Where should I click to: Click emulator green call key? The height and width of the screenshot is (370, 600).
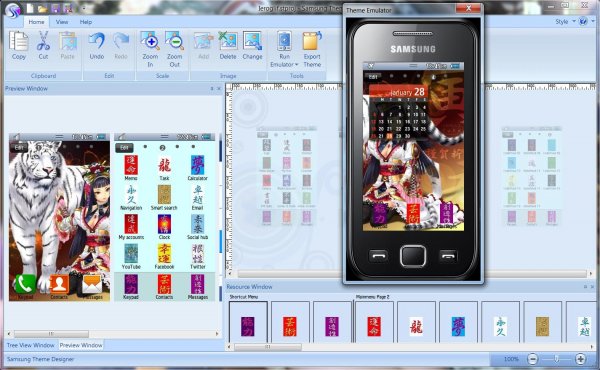(378, 256)
